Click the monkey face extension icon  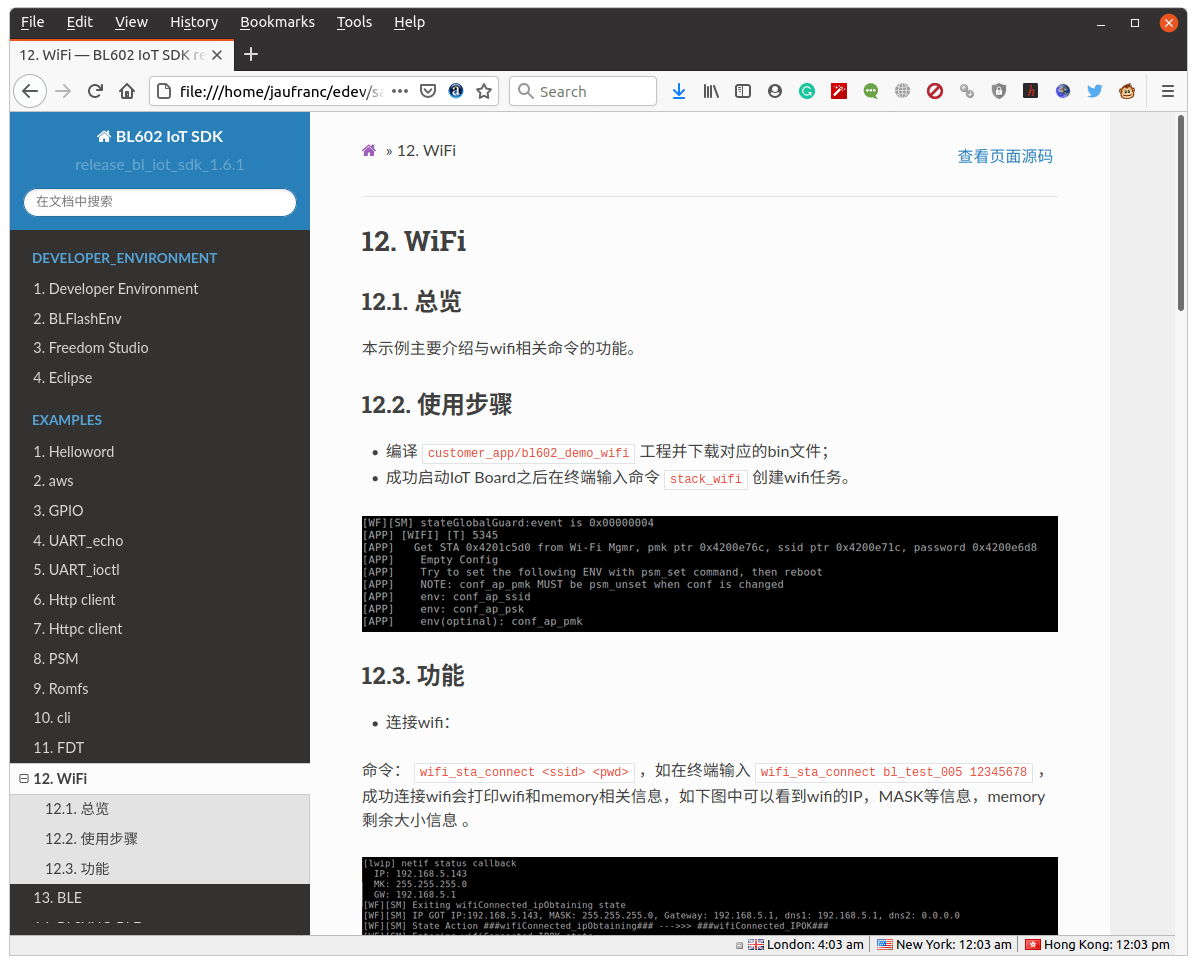click(x=1127, y=92)
